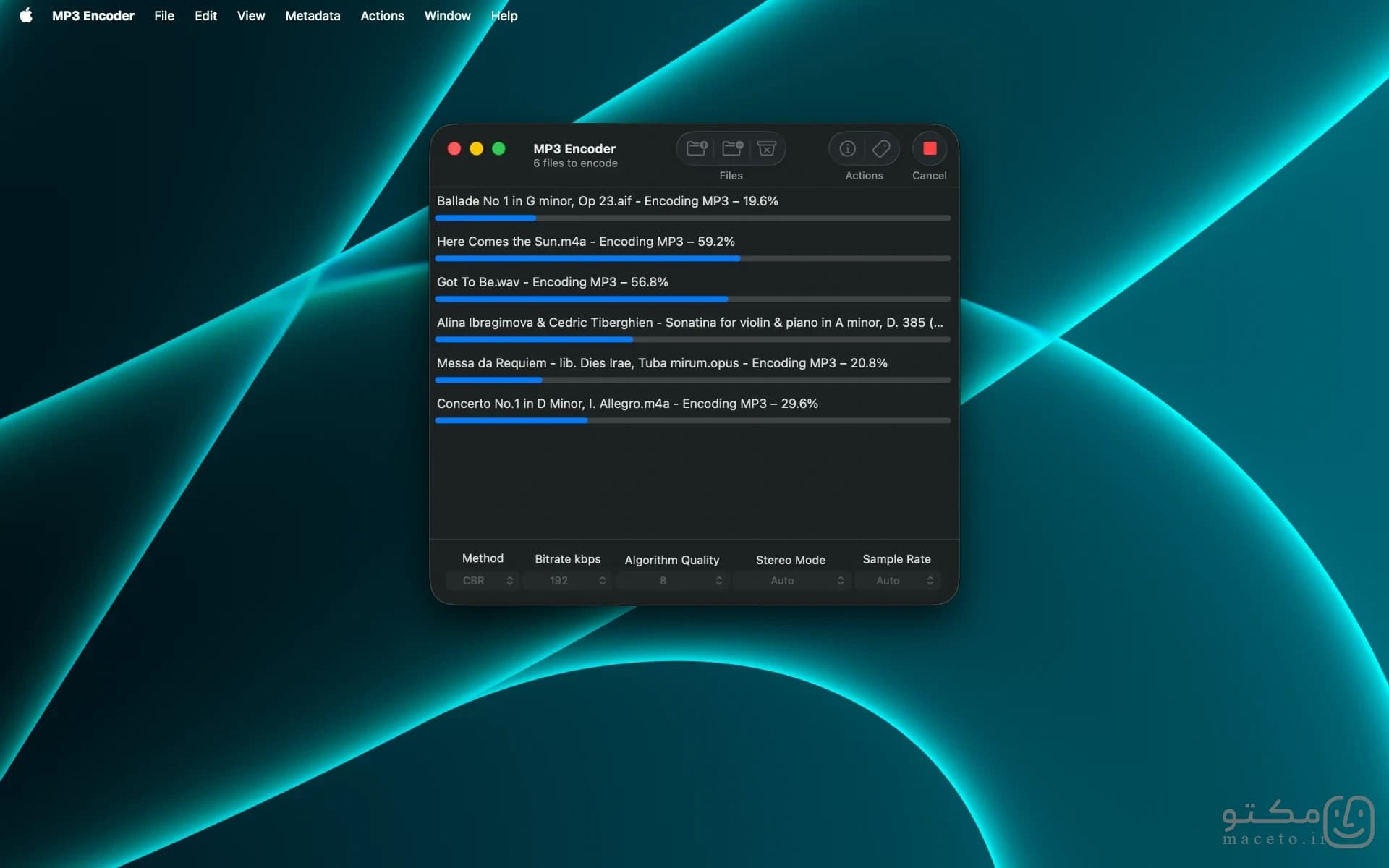Select the Concerto No.1 in D Minor row

(x=693, y=410)
